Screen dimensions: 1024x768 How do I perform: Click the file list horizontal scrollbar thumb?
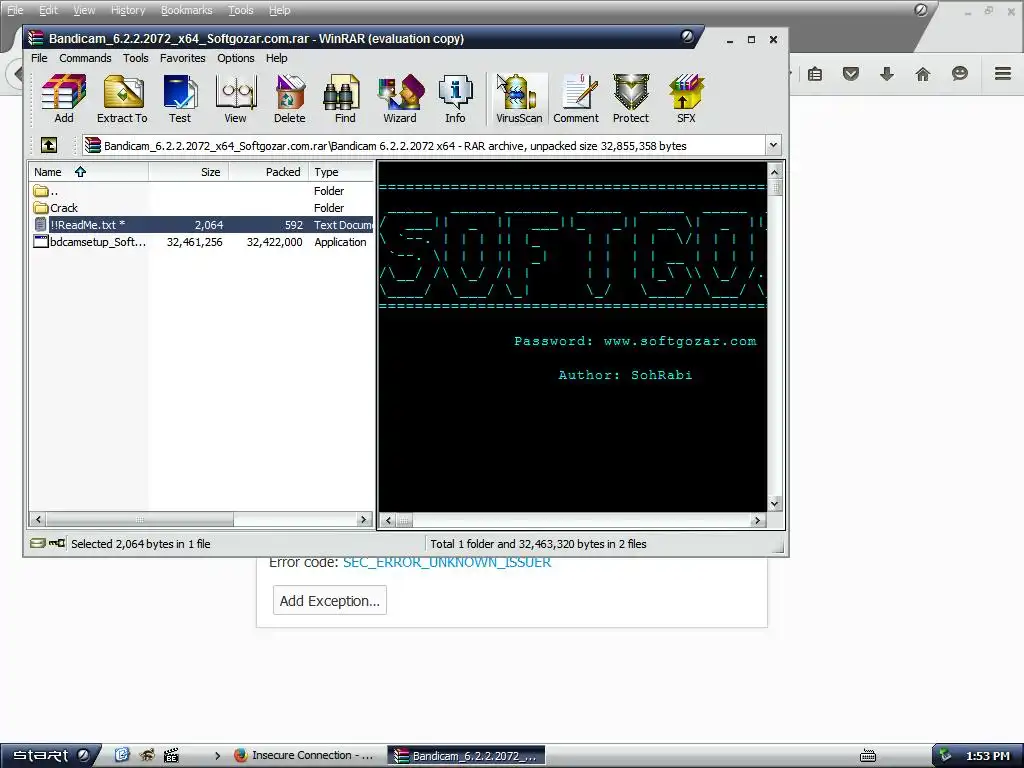point(140,519)
